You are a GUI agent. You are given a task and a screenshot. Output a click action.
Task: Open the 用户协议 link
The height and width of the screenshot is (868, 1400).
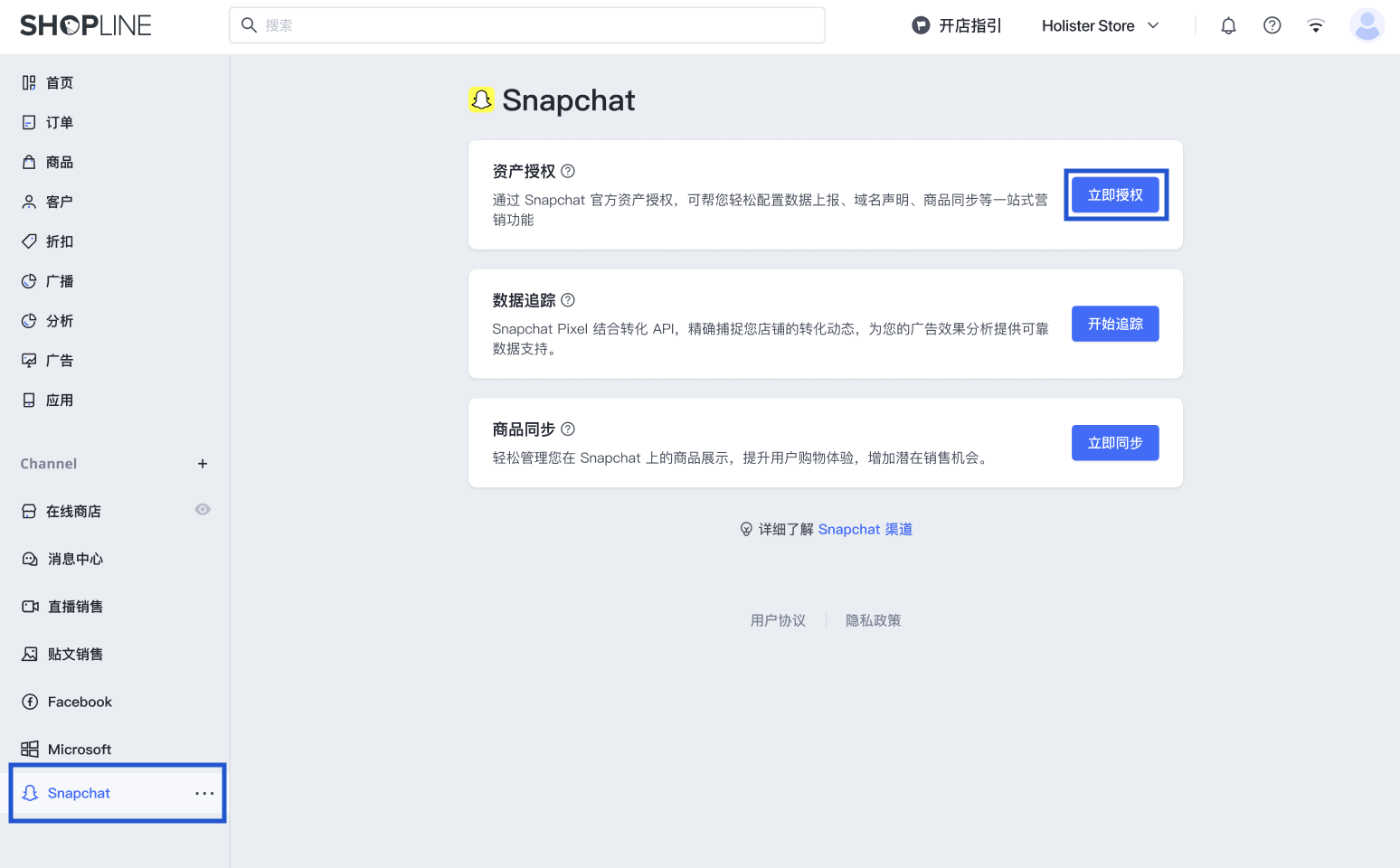[778, 620]
